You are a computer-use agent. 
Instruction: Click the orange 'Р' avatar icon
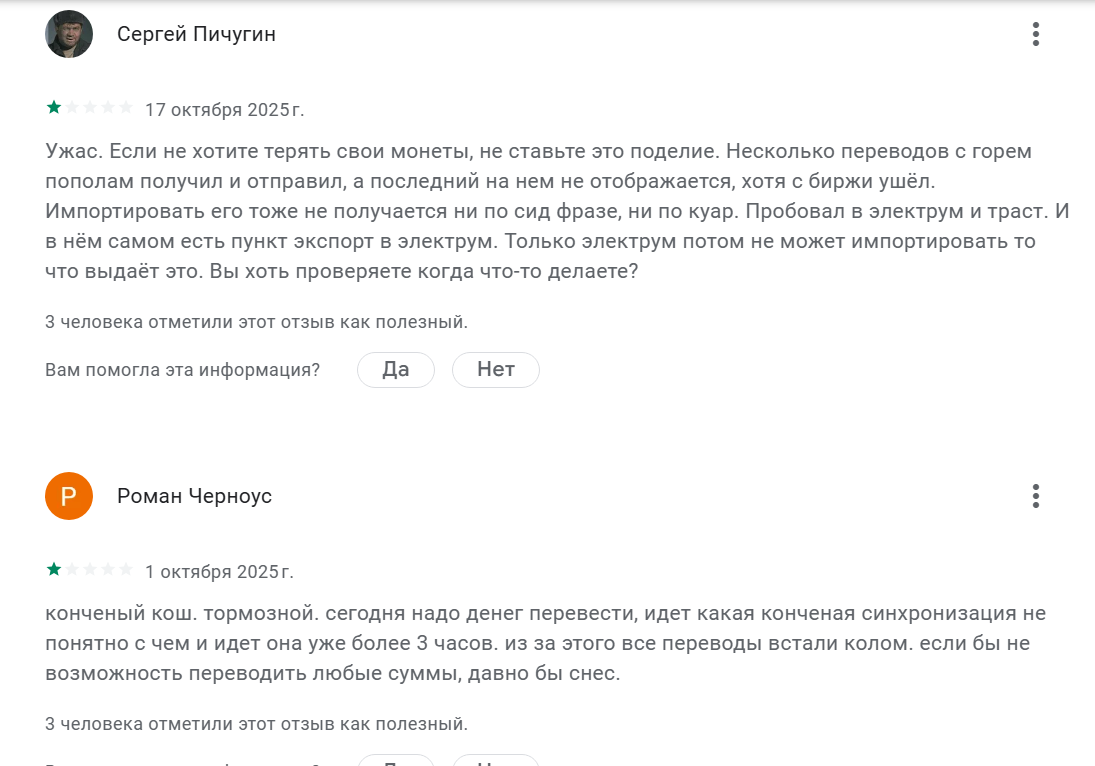tap(69, 496)
